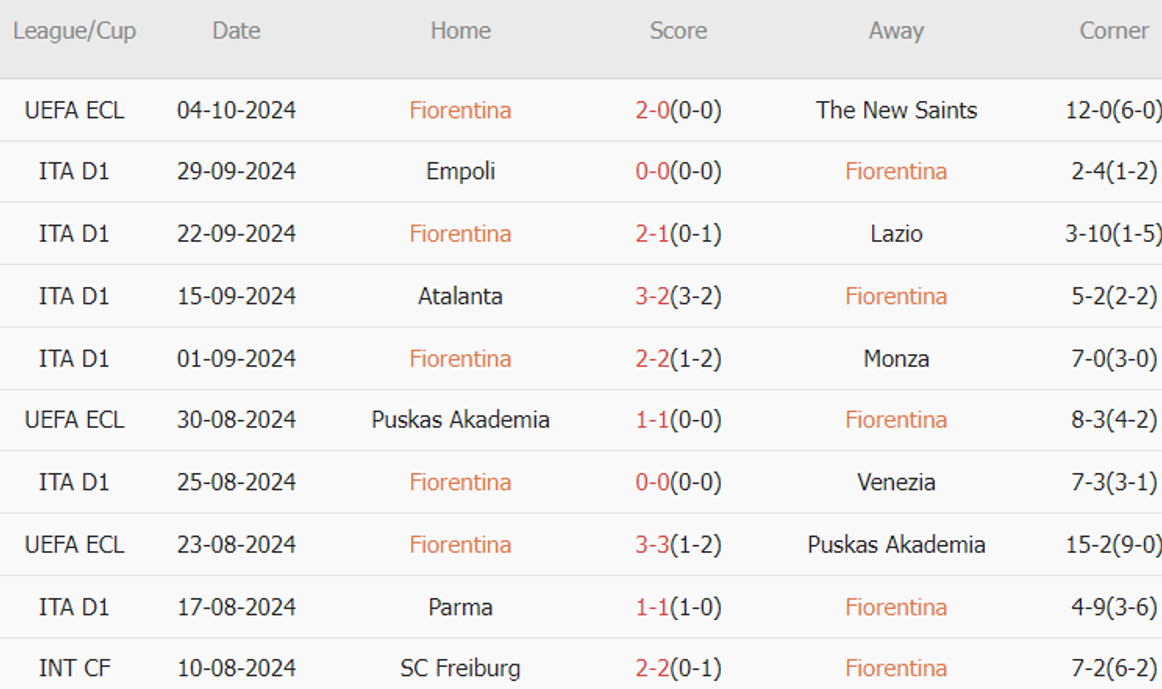Select Puskas Akademia as home team
Viewport: 1162px width, 689px height.
pyautogui.click(x=460, y=420)
